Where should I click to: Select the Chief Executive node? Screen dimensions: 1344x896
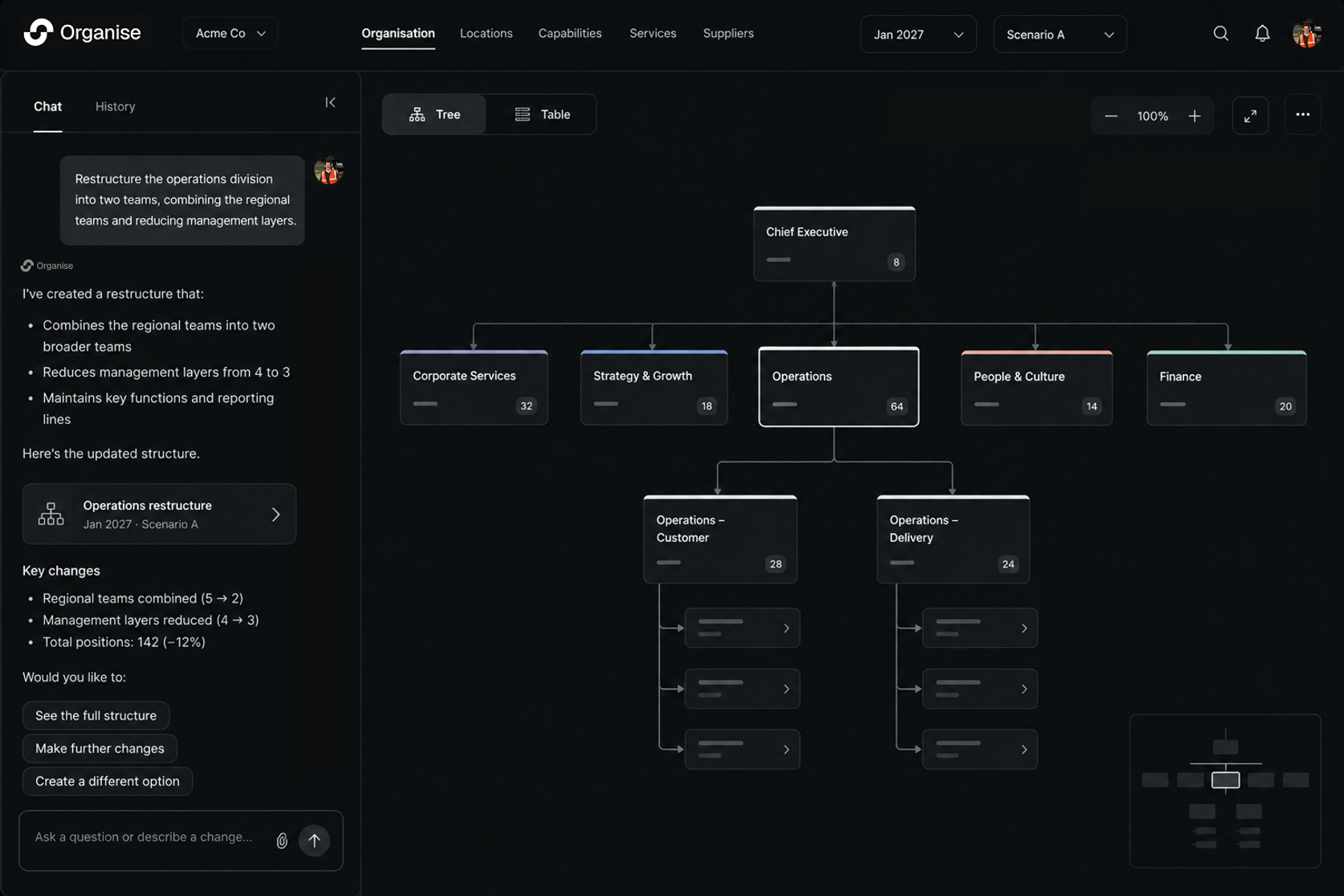point(834,244)
